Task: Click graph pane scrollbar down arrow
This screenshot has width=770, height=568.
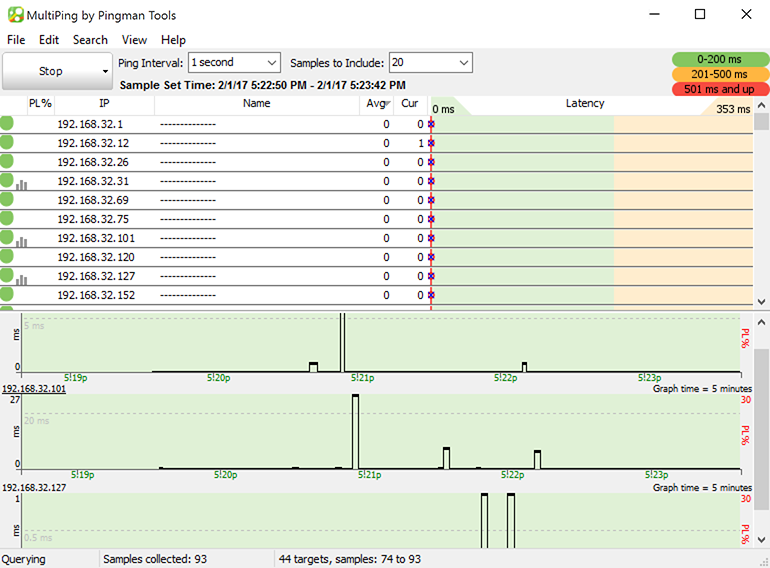Action: (x=761, y=540)
